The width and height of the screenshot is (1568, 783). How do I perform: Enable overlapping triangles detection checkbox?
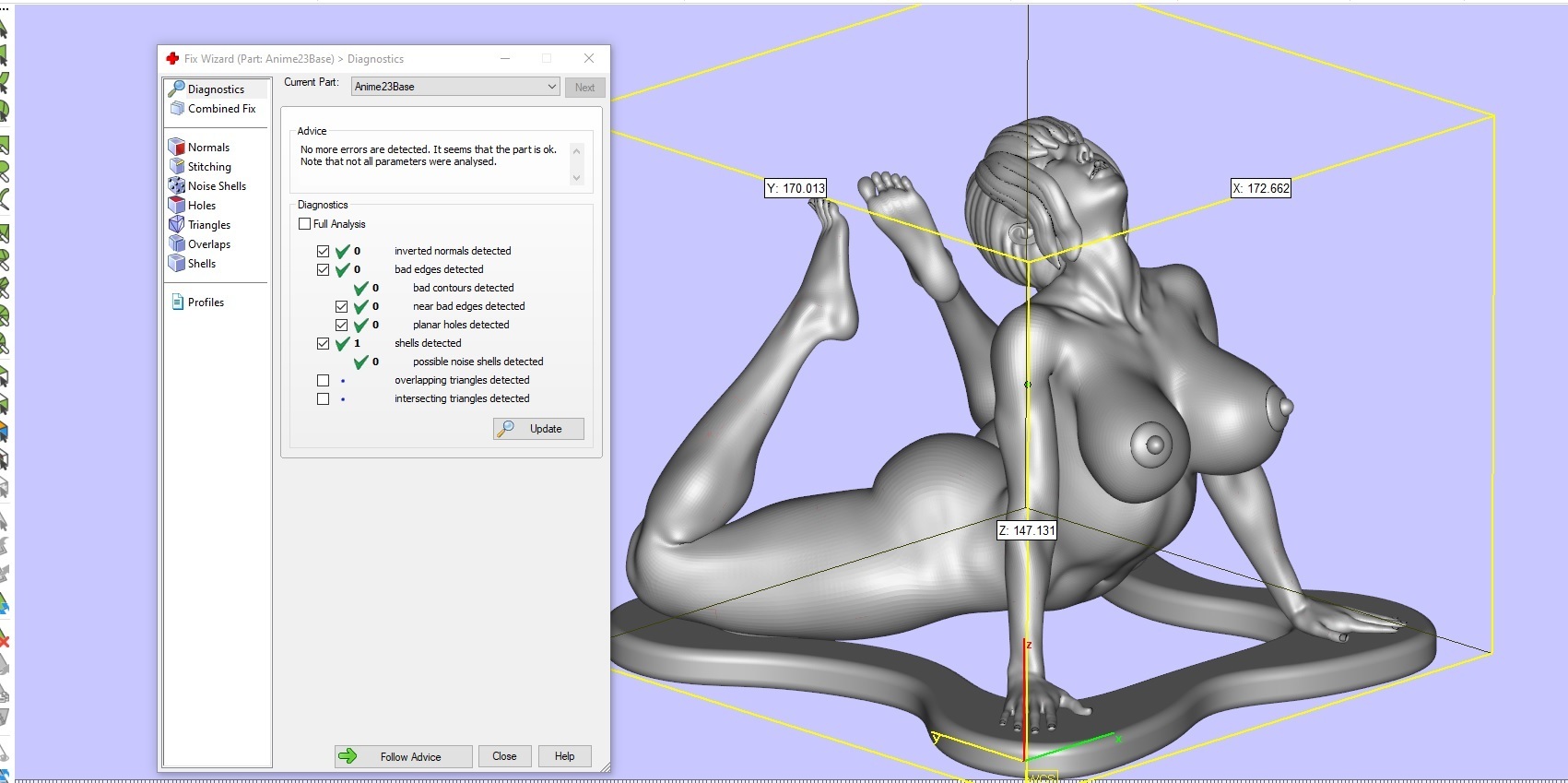tap(323, 380)
